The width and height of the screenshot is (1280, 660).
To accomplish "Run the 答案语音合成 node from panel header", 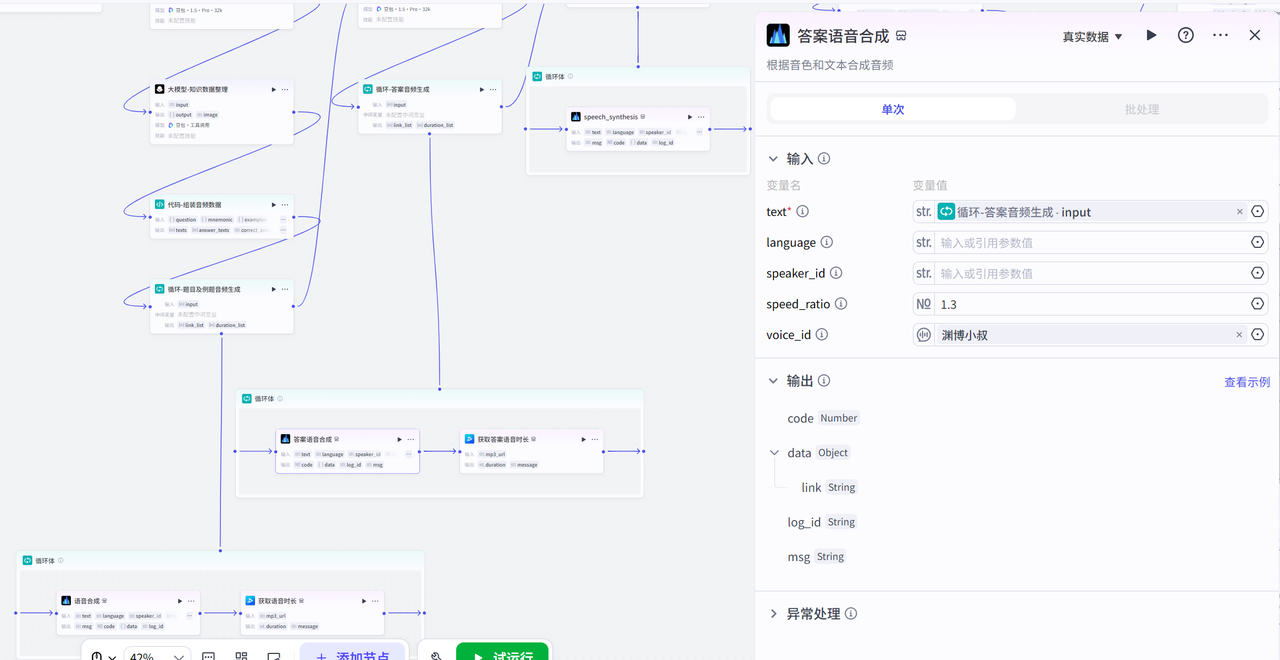I will (1151, 35).
